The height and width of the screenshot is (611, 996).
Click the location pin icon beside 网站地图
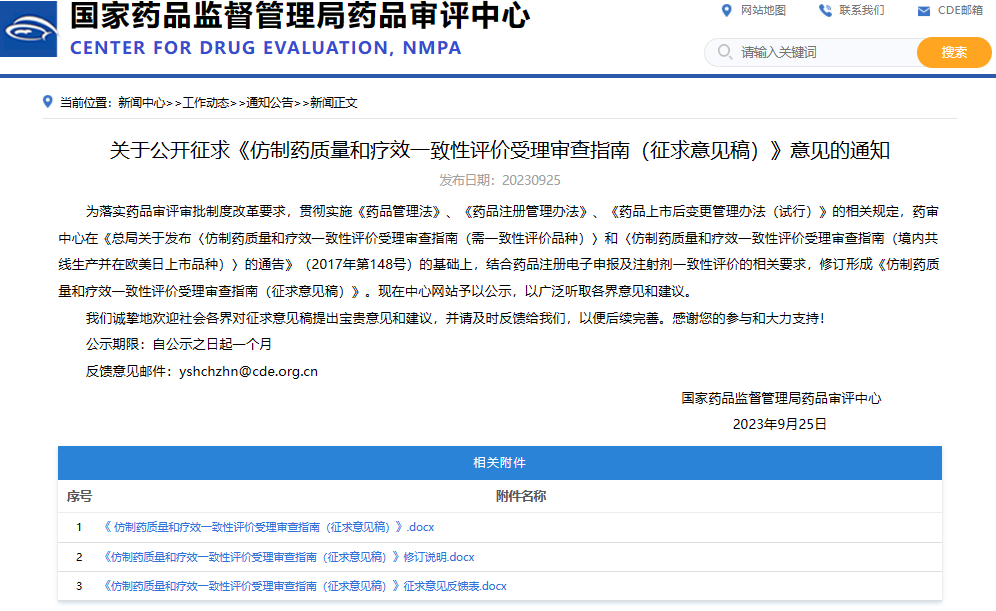point(726,12)
